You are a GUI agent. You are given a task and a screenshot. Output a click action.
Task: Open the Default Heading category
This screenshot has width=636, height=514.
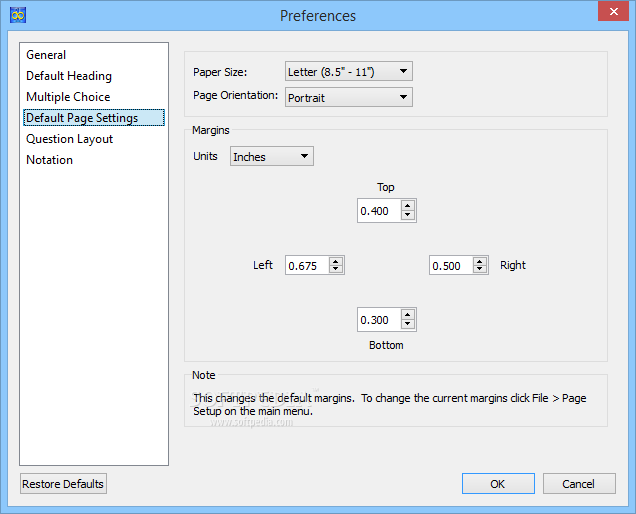69,76
